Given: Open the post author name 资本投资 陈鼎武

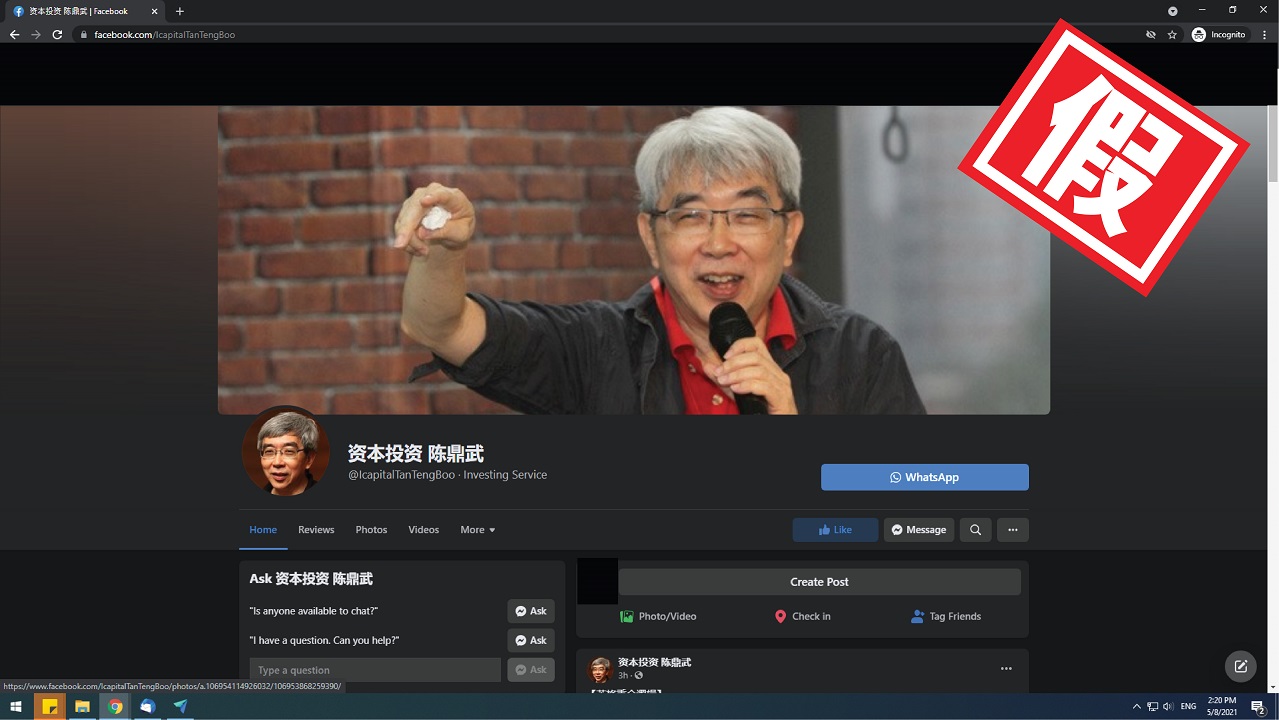Looking at the screenshot, I should (x=654, y=662).
